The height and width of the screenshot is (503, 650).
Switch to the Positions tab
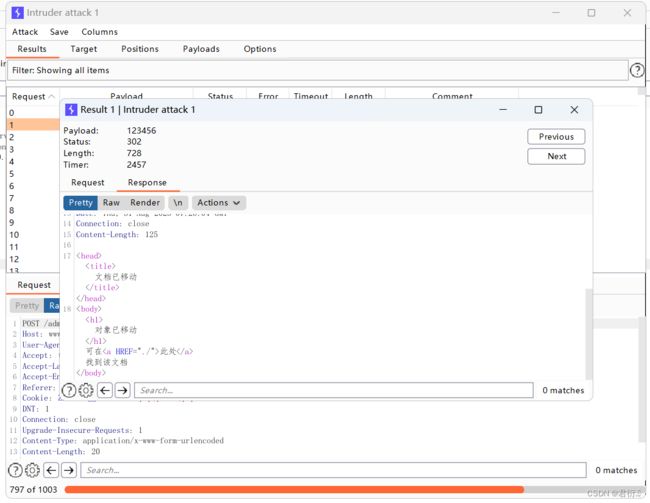[x=140, y=49]
